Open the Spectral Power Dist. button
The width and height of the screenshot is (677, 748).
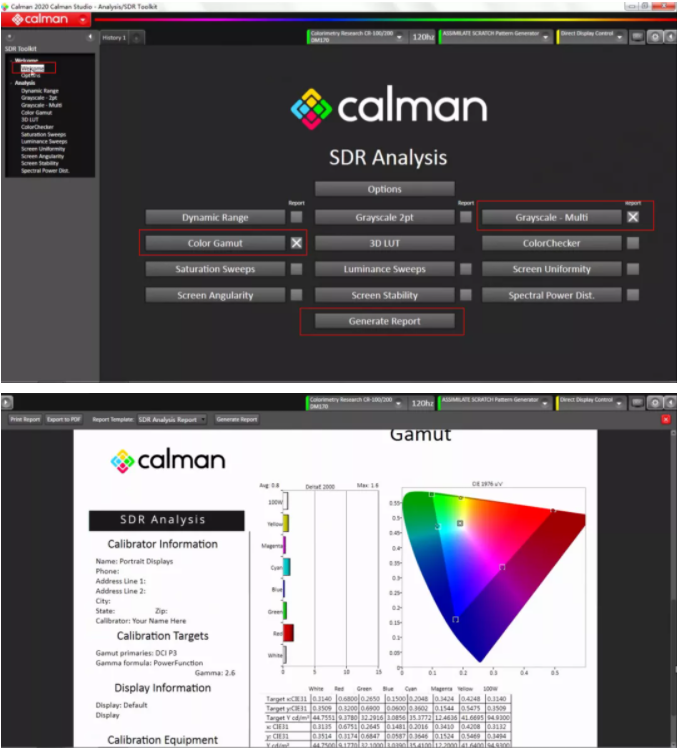click(x=552, y=295)
